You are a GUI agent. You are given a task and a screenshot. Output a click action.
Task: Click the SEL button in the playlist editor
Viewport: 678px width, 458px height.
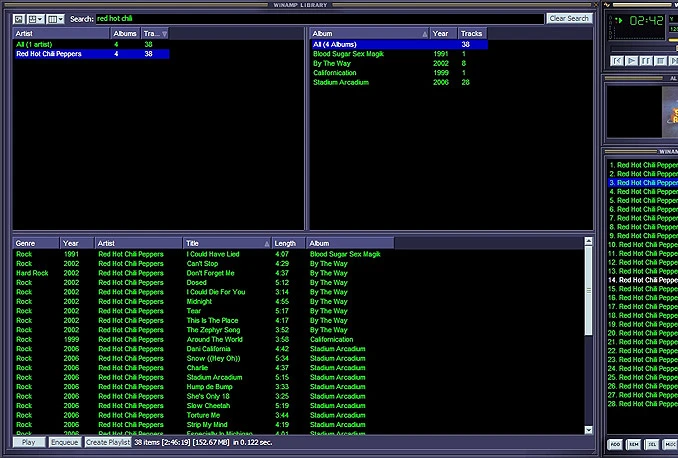point(652,444)
